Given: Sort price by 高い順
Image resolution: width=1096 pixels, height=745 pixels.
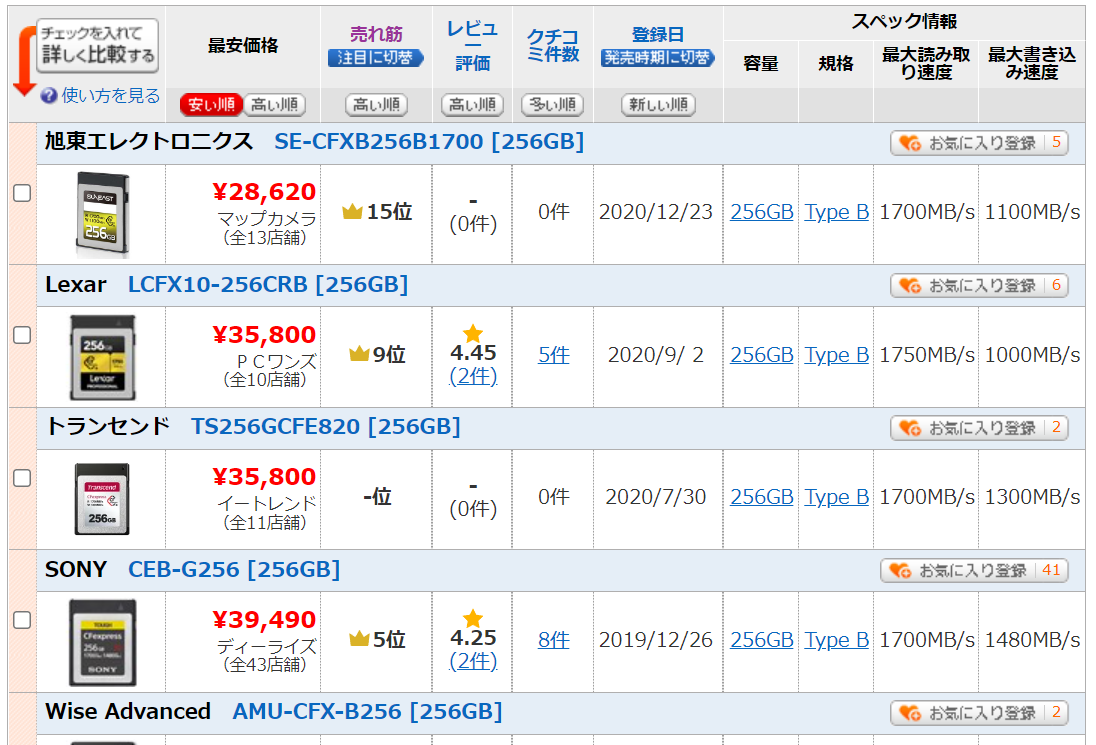Looking at the screenshot, I should tap(275, 105).
